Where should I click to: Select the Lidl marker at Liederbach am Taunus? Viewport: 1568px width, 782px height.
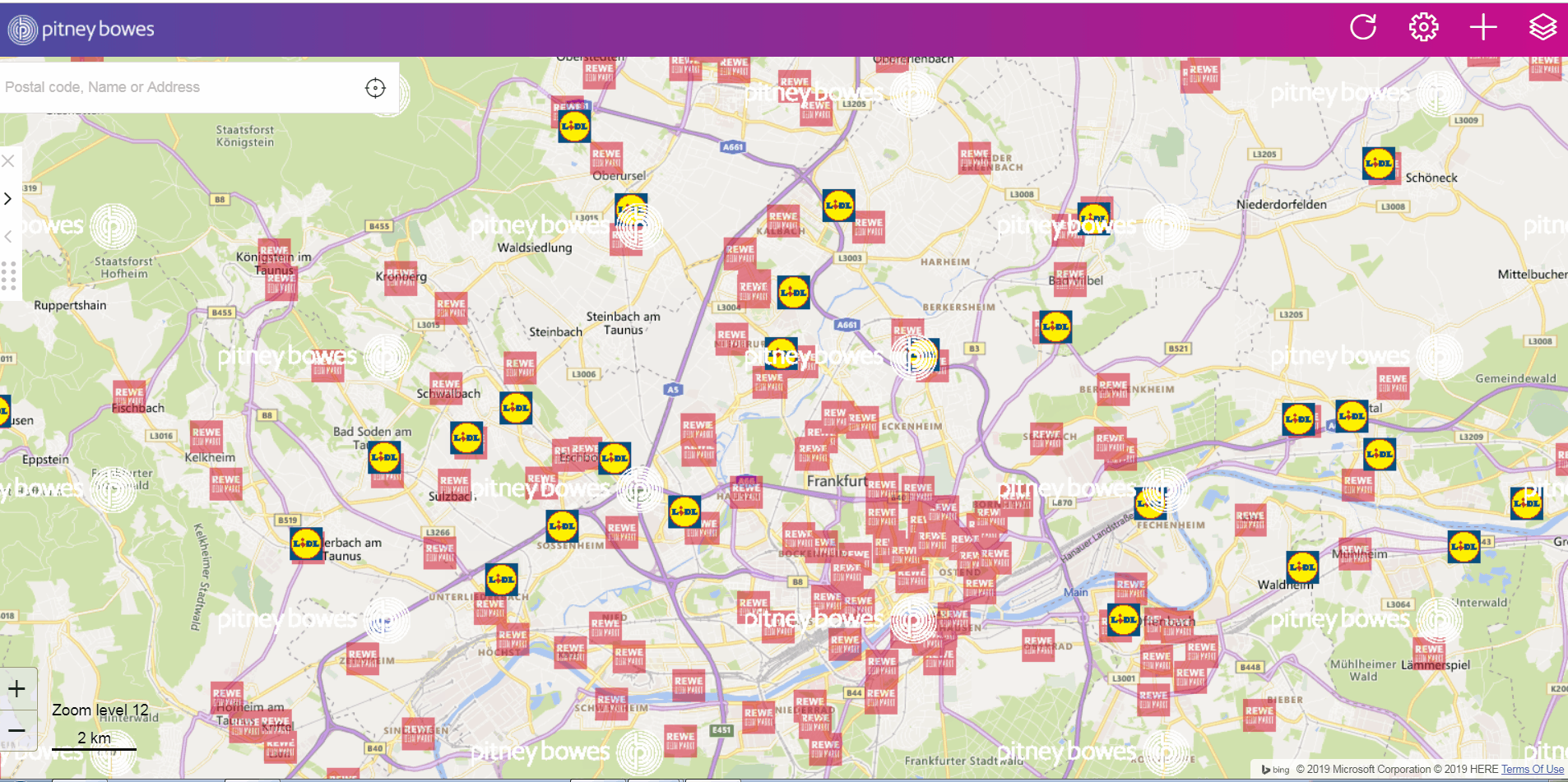(x=306, y=544)
